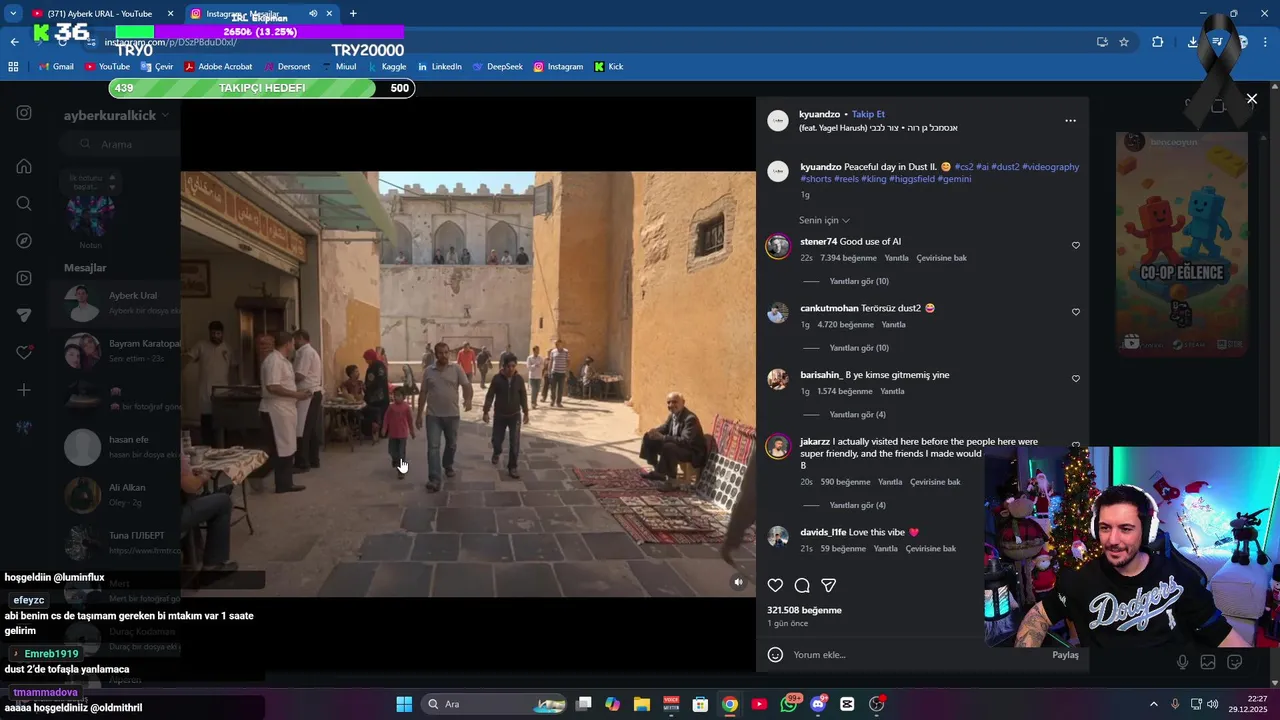1280x720 pixels.
Task: Open the Kaggle bookmark
Action: point(387,67)
